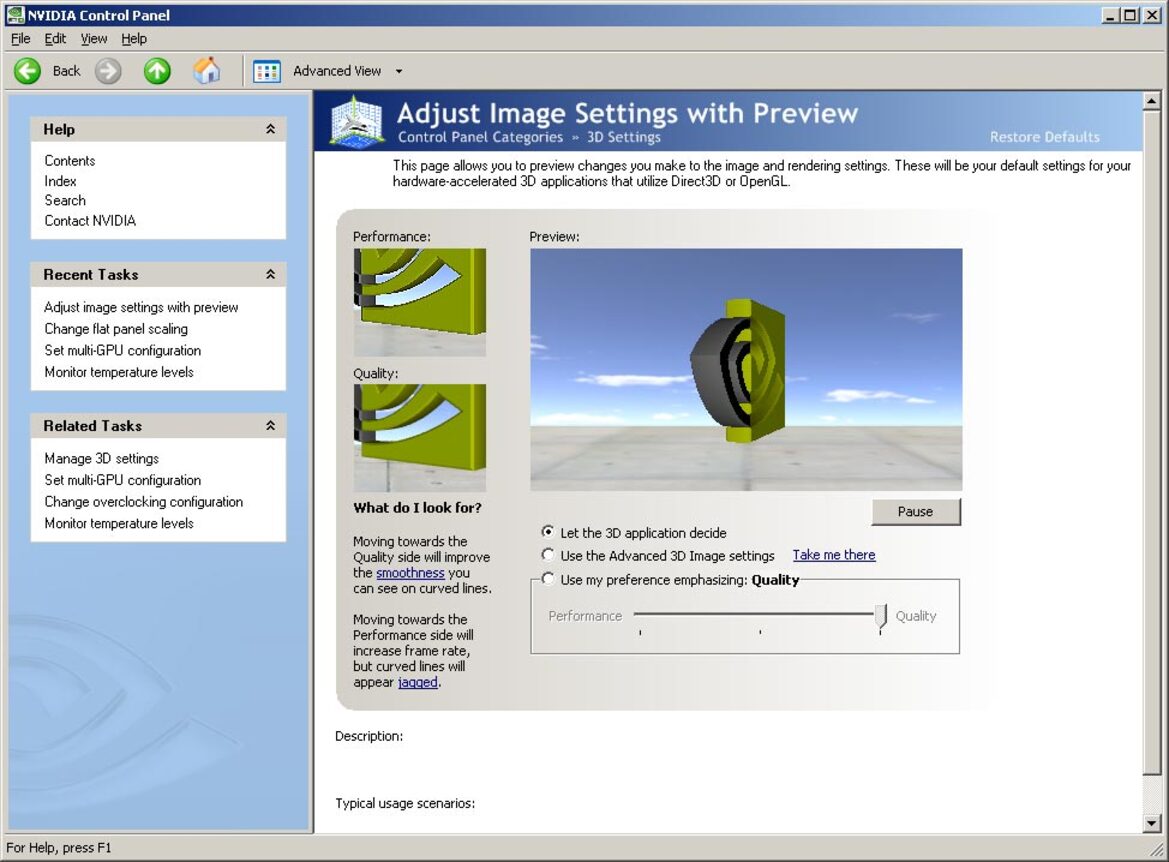Click the scrollbar down arrow
The image size is (1169, 862).
(x=1152, y=823)
